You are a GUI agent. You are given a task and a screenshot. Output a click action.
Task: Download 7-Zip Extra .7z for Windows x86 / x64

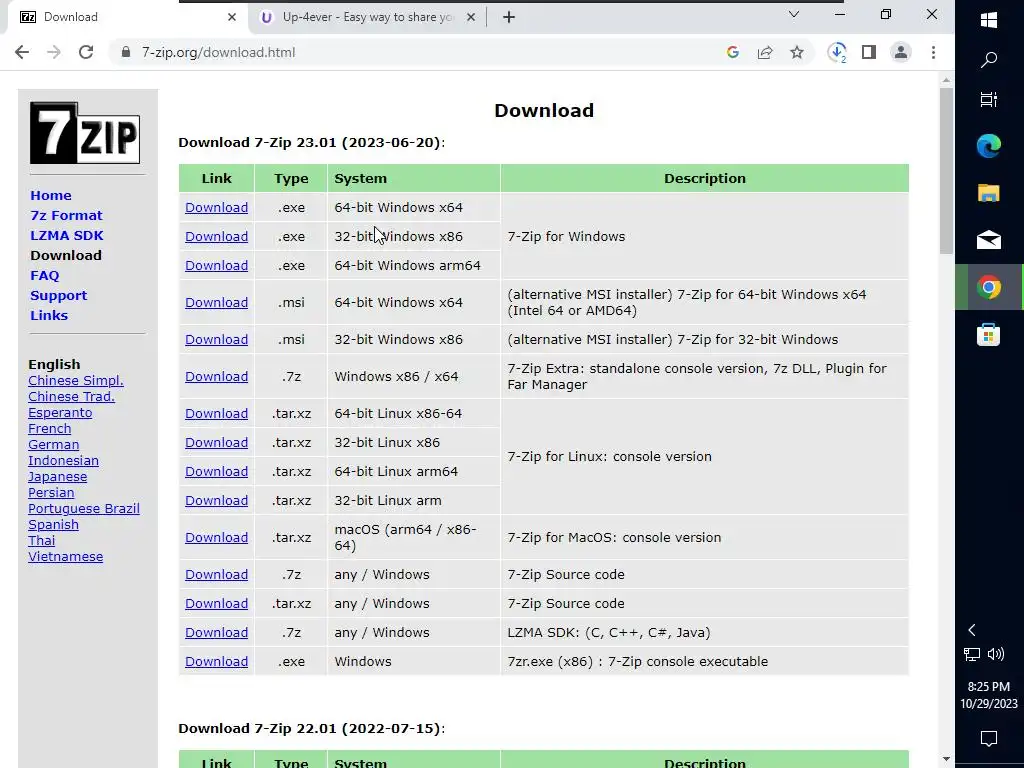click(x=216, y=377)
